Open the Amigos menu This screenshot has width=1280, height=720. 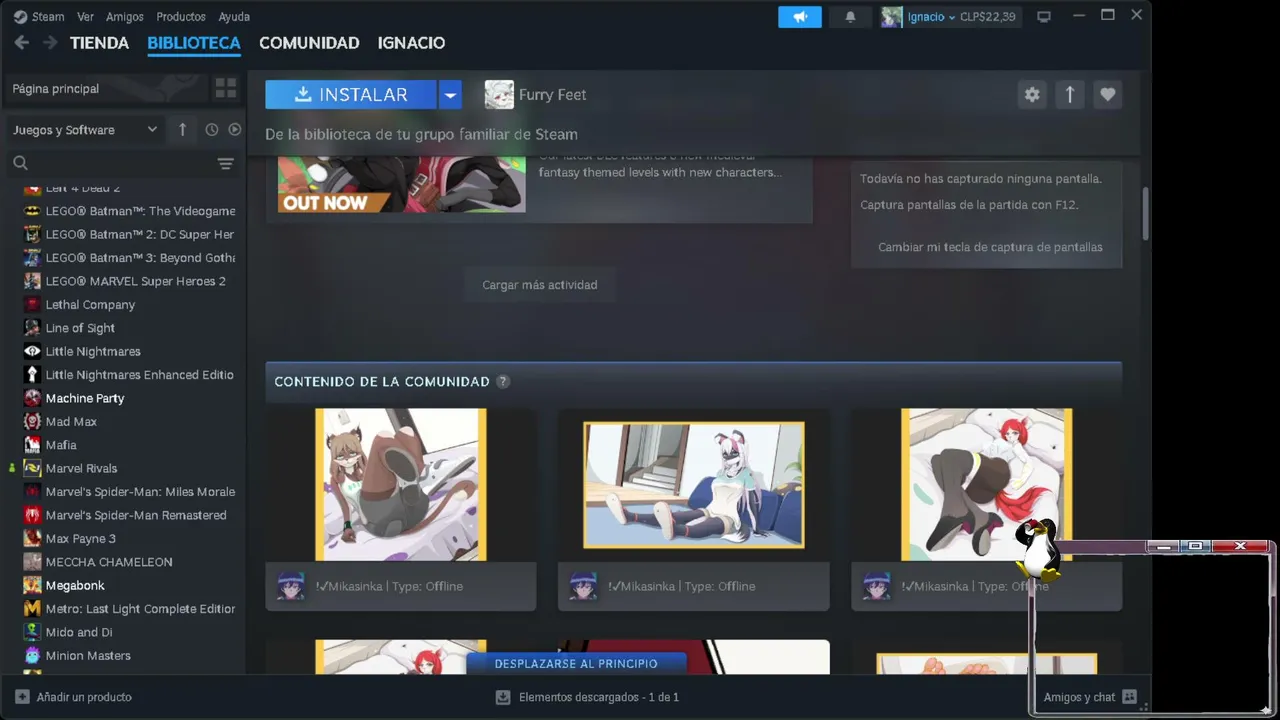point(125,17)
